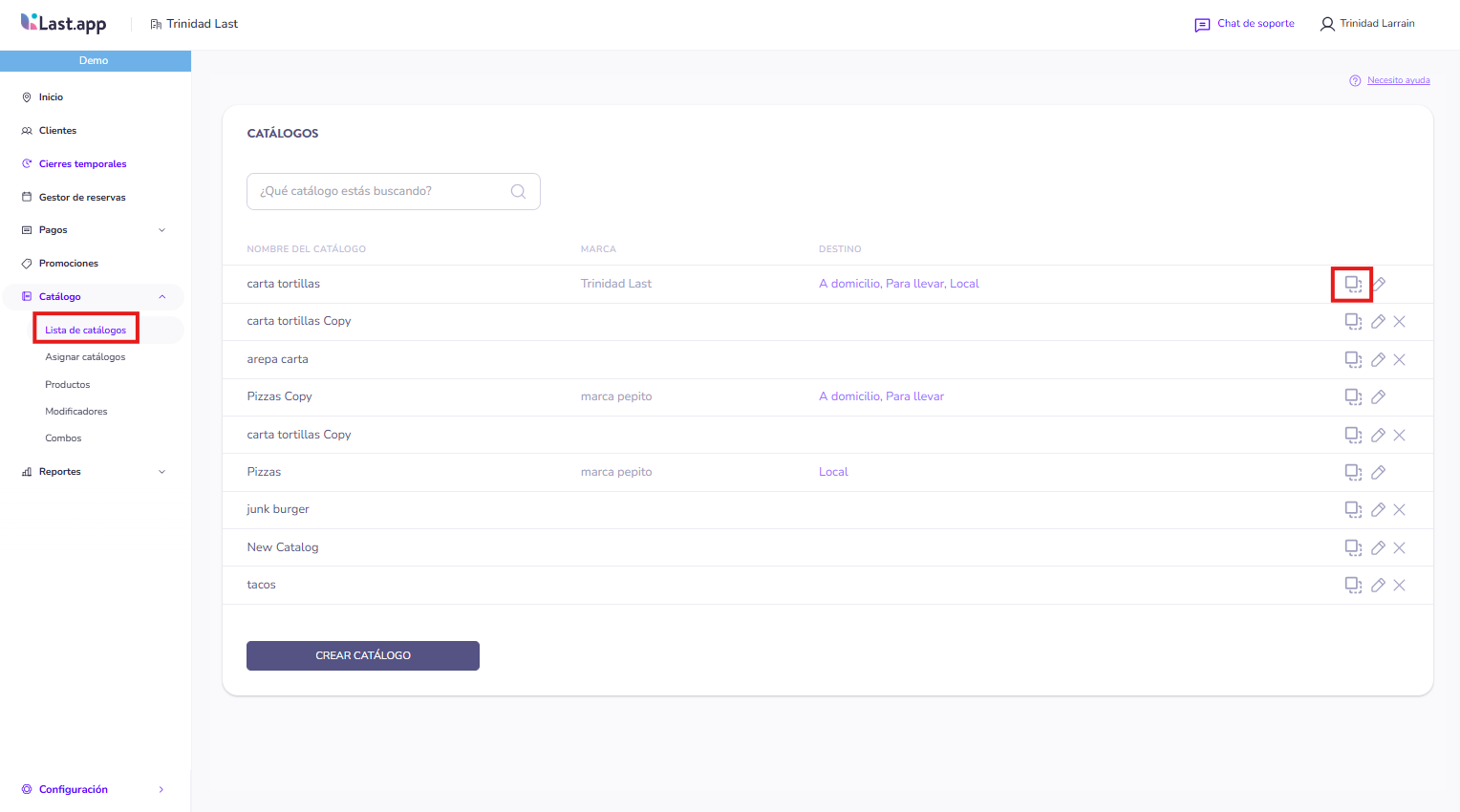Viewport: 1460px width, 812px height.
Task: Delete the tacos catalog
Action: [x=1399, y=586]
